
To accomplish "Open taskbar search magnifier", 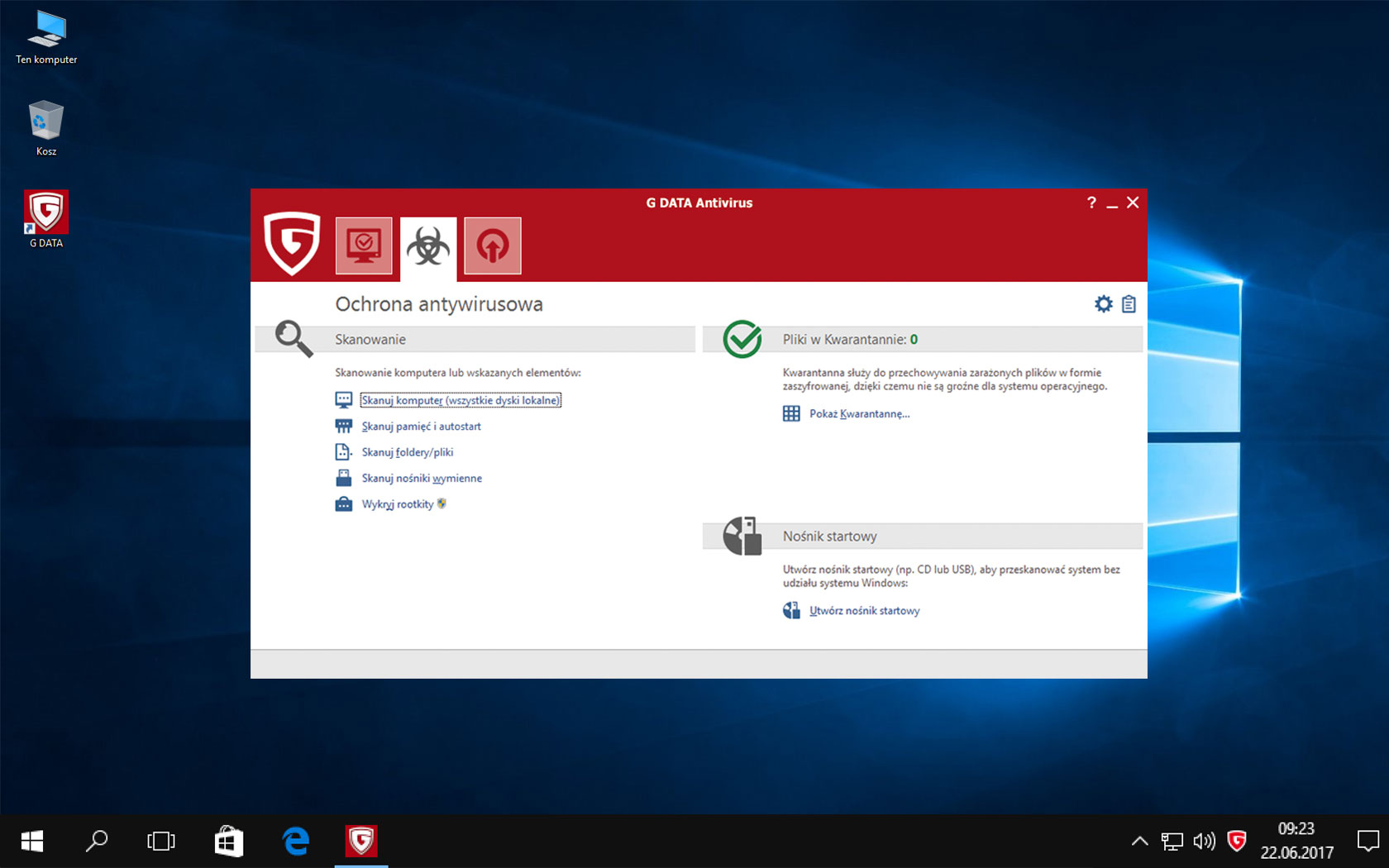I will (x=97, y=842).
